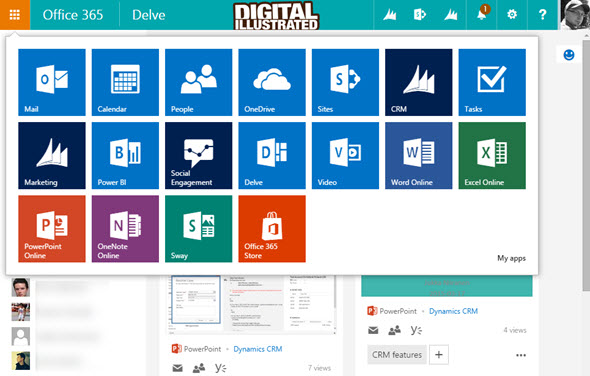
Task: Close the app launcher waffle menu
Action: tap(15, 15)
